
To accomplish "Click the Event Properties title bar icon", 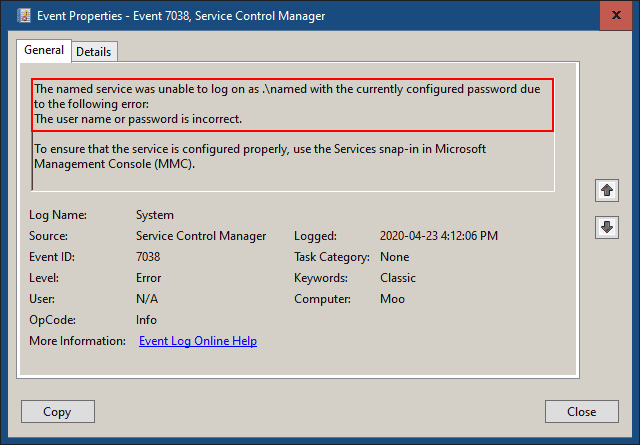I will 23,16.
